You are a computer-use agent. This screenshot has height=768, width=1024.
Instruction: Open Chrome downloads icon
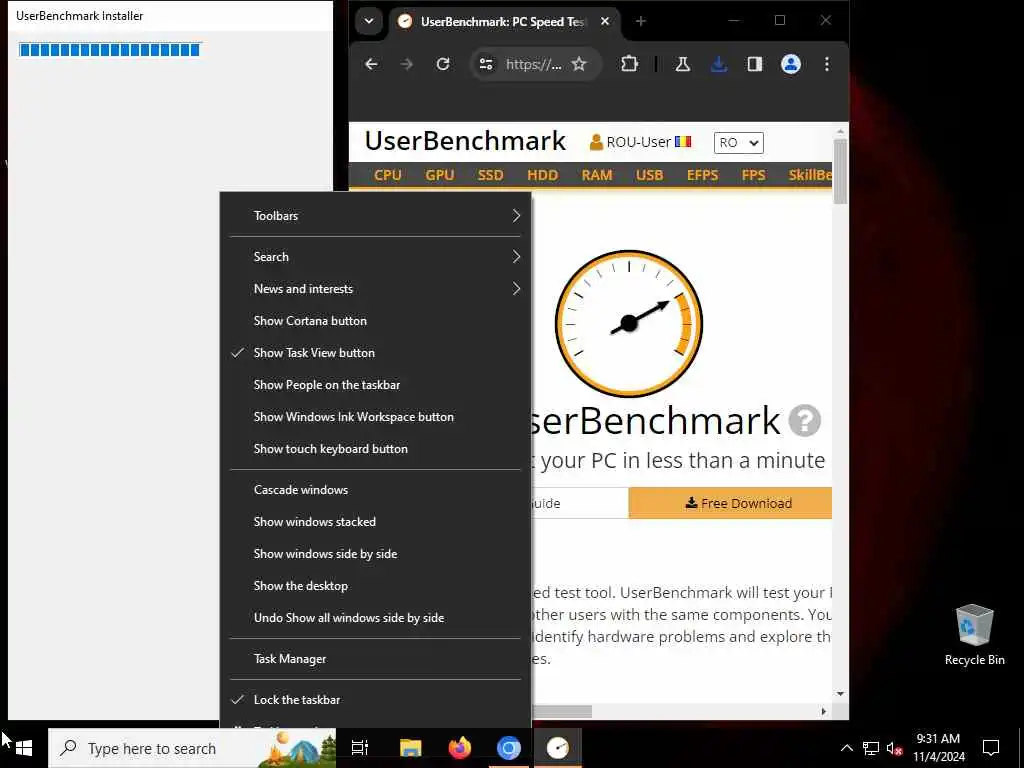pyautogui.click(x=718, y=64)
